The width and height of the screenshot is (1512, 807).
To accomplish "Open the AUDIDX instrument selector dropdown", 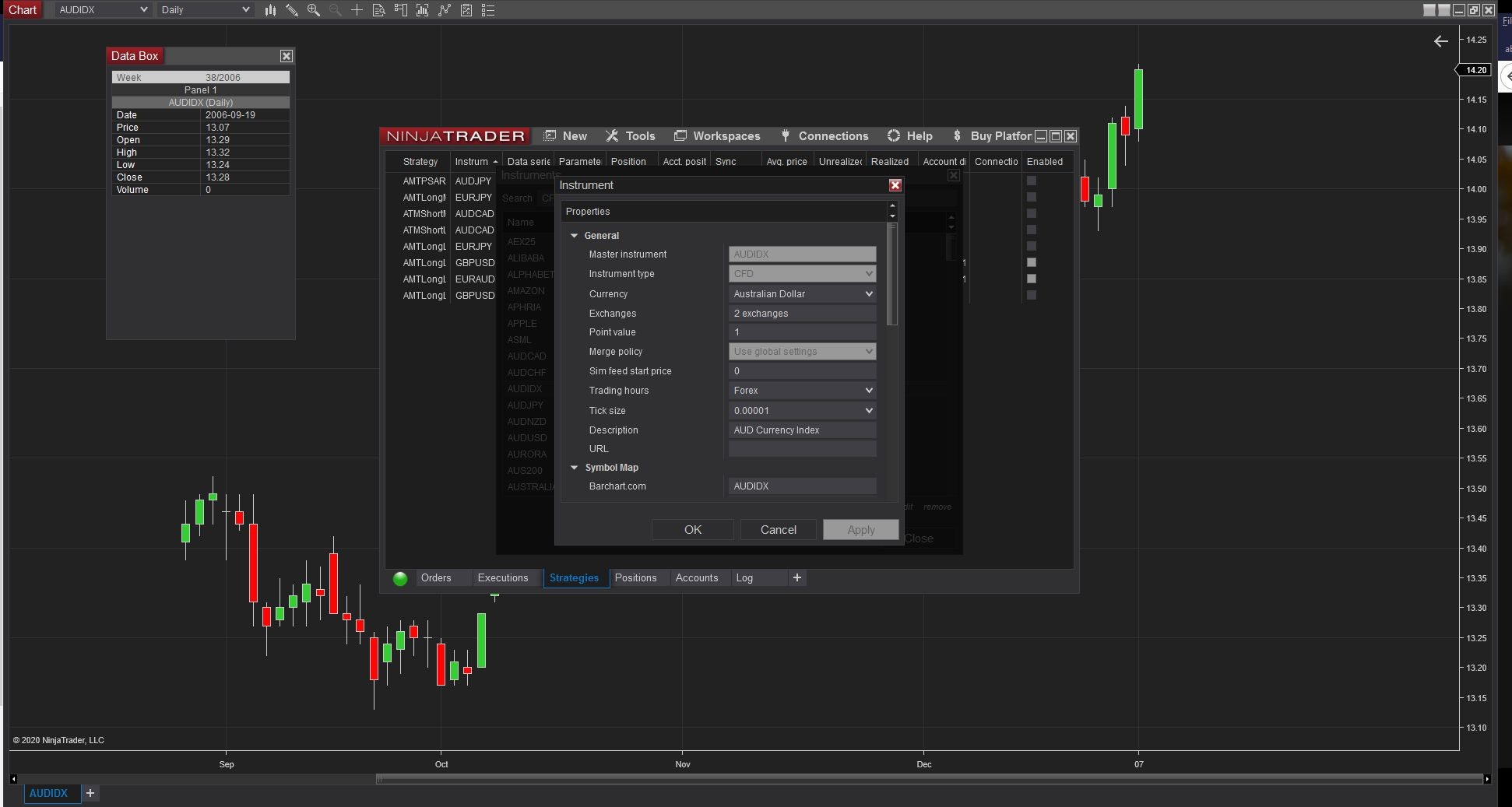I will (103, 10).
